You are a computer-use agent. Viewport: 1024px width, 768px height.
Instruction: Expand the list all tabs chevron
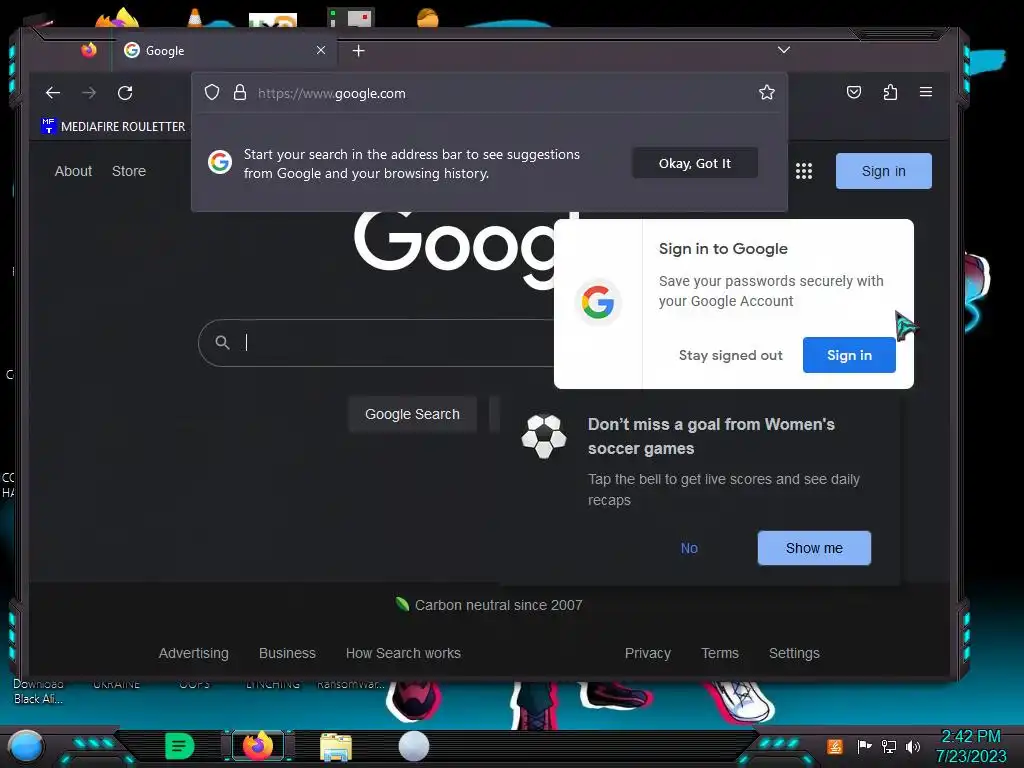coord(784,50)
